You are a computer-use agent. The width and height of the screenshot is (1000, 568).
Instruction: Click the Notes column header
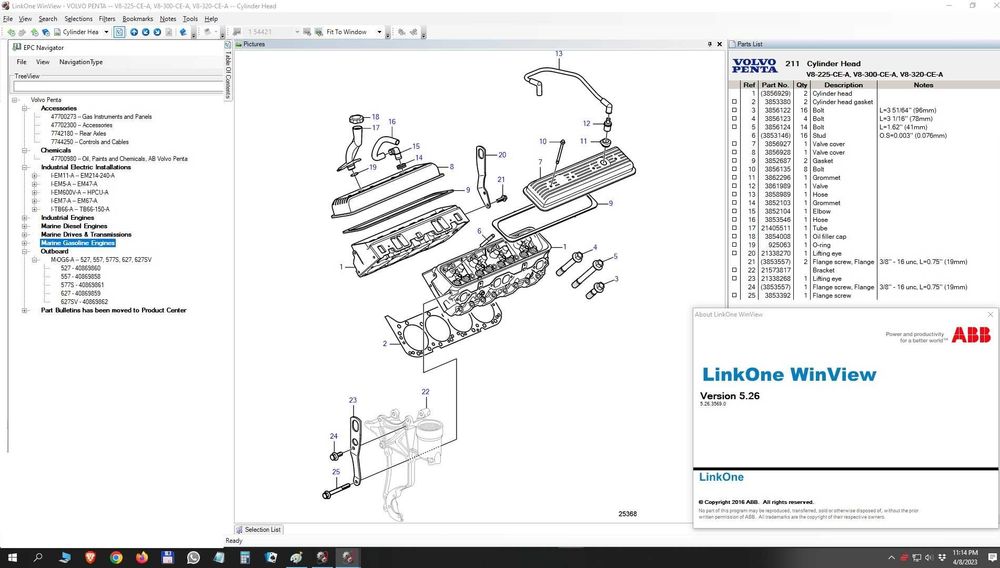pyautogui.click(x=923, y=85)
